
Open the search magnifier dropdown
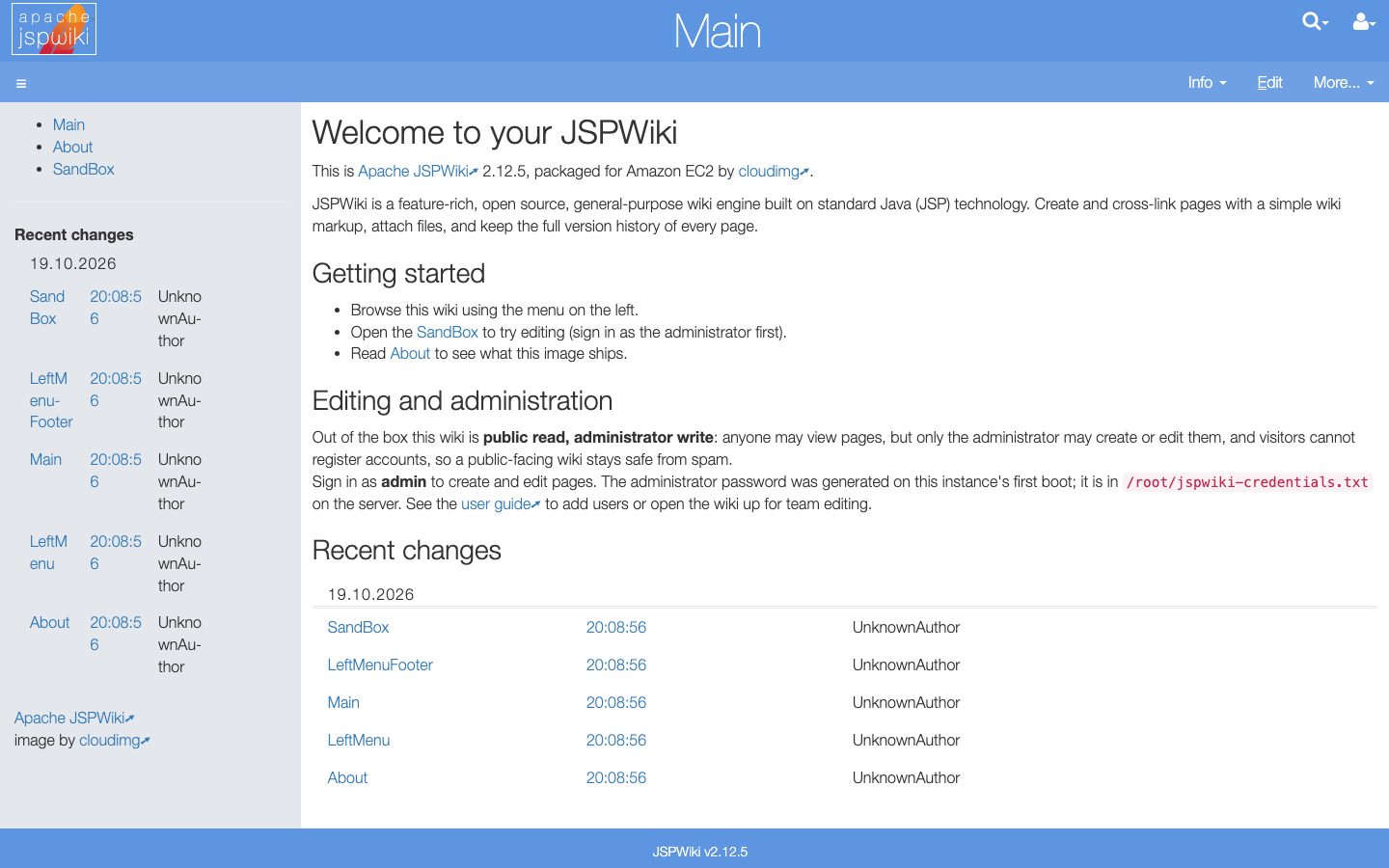pos(1315,21)
